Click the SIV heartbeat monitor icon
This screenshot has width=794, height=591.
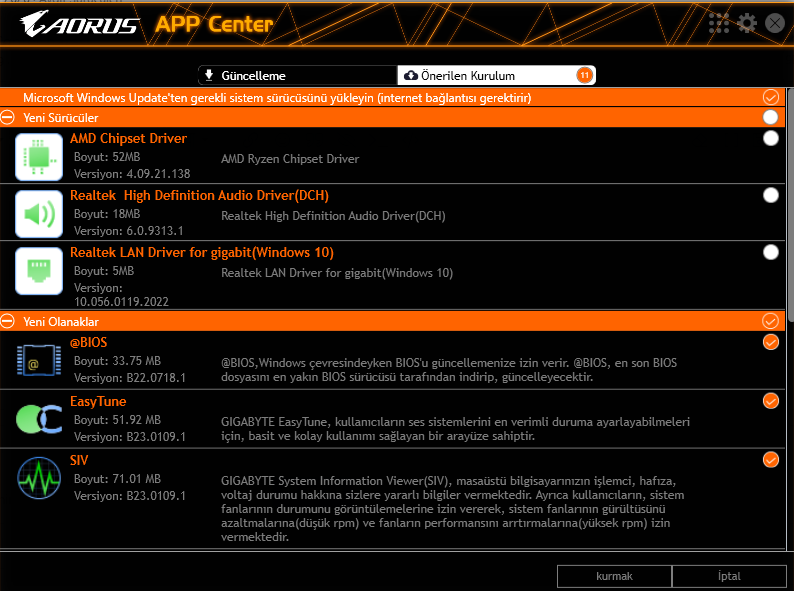coord(39,478)
